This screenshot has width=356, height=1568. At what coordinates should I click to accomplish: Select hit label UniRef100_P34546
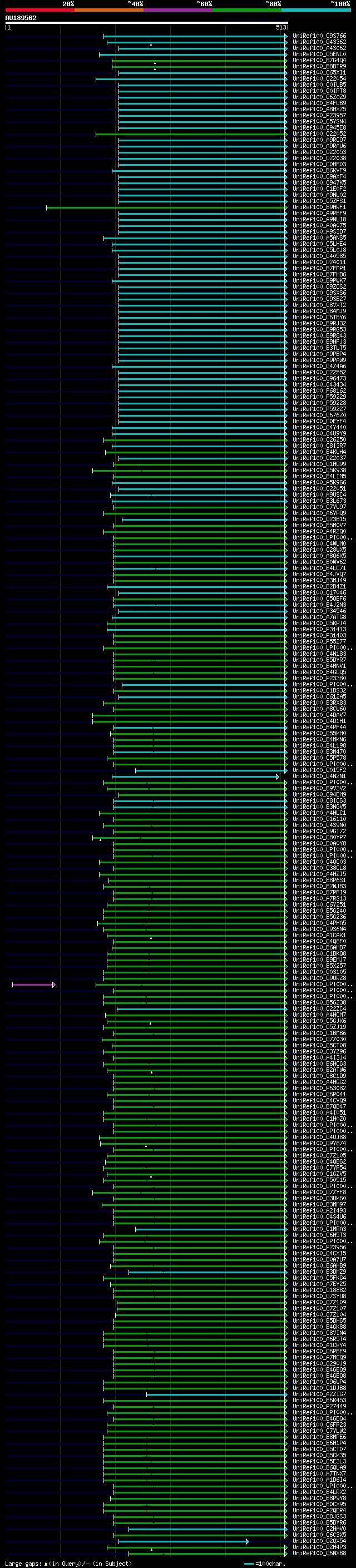pos(319,611)
